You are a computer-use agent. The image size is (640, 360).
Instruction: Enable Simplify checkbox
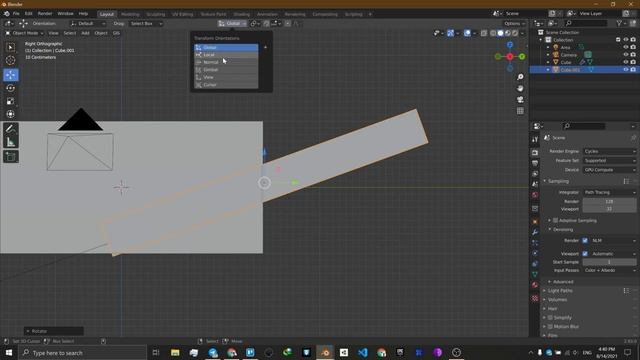pos(550,318)
